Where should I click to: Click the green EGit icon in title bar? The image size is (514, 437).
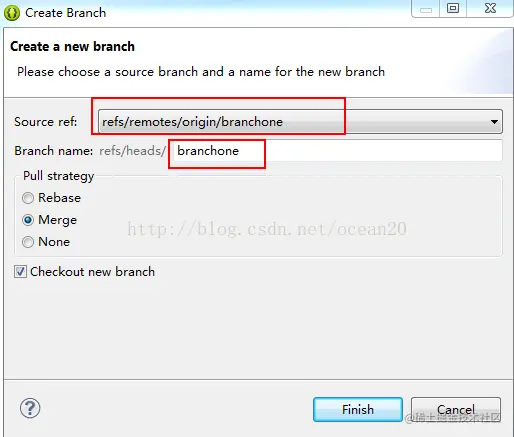coord(12,13)
